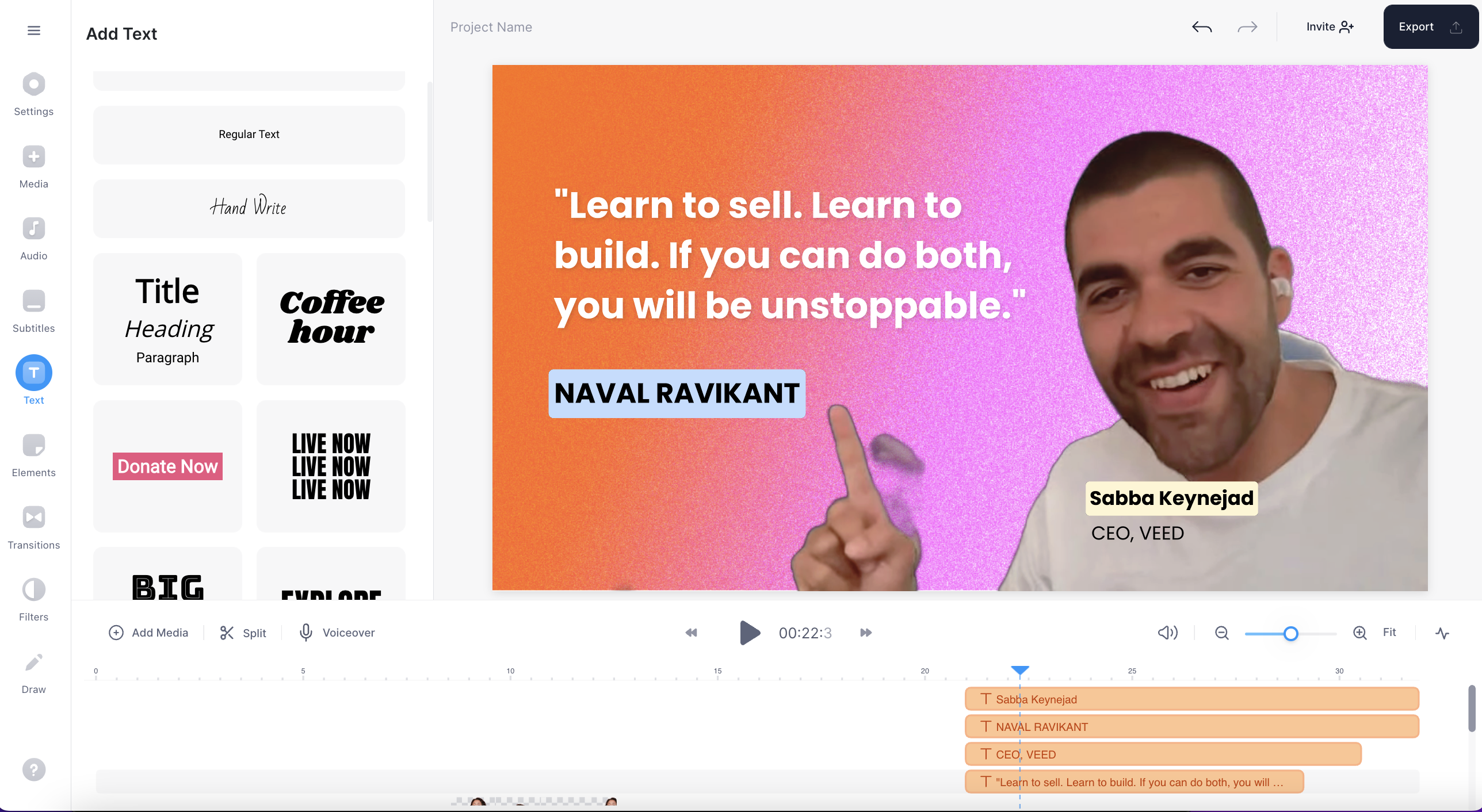1482x812 pixels.
Task: Toggle the volume speaker icon
Action: 1167,633
